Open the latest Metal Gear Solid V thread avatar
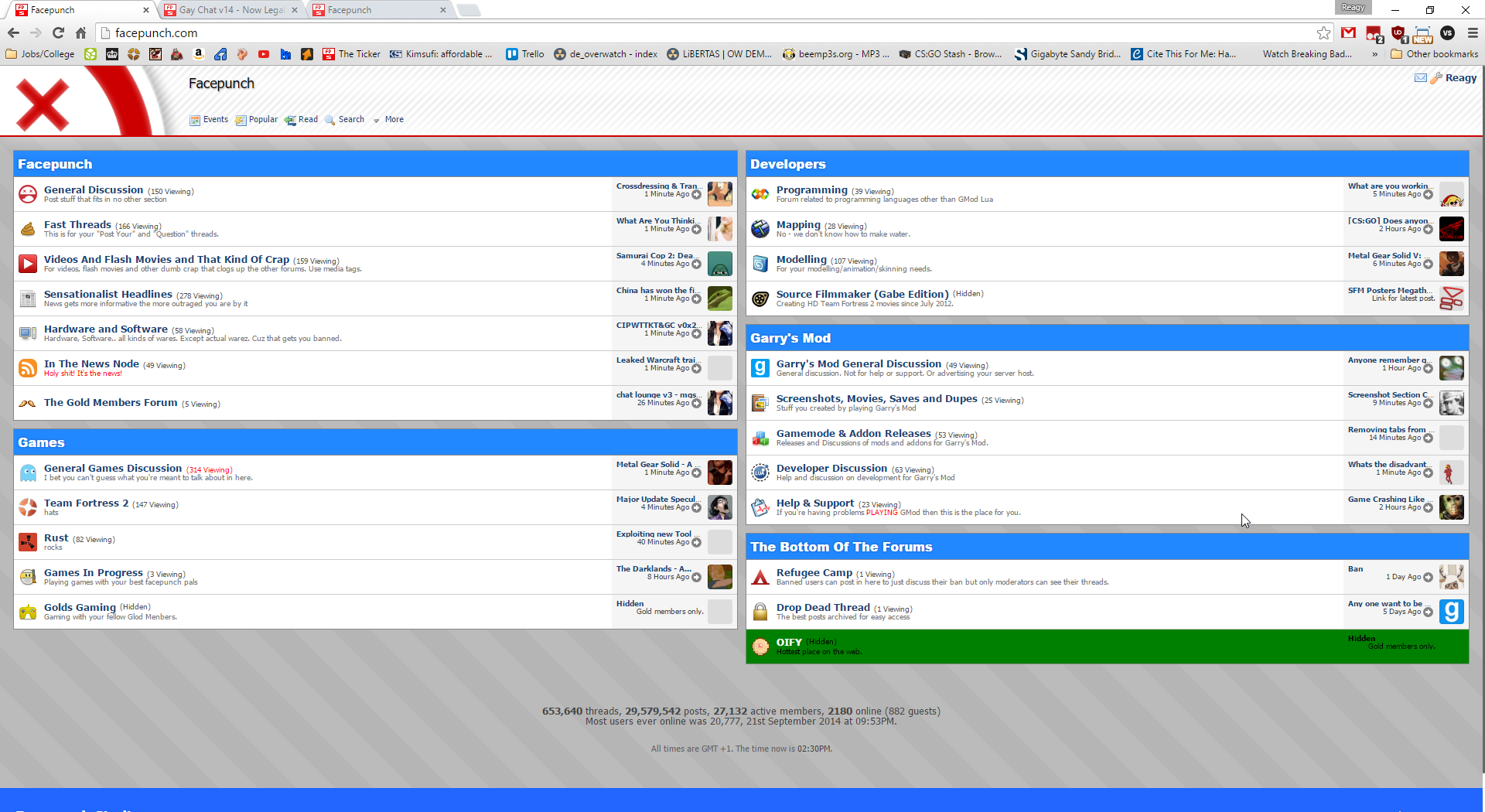1485x812 pixels. coord(1452,264)
